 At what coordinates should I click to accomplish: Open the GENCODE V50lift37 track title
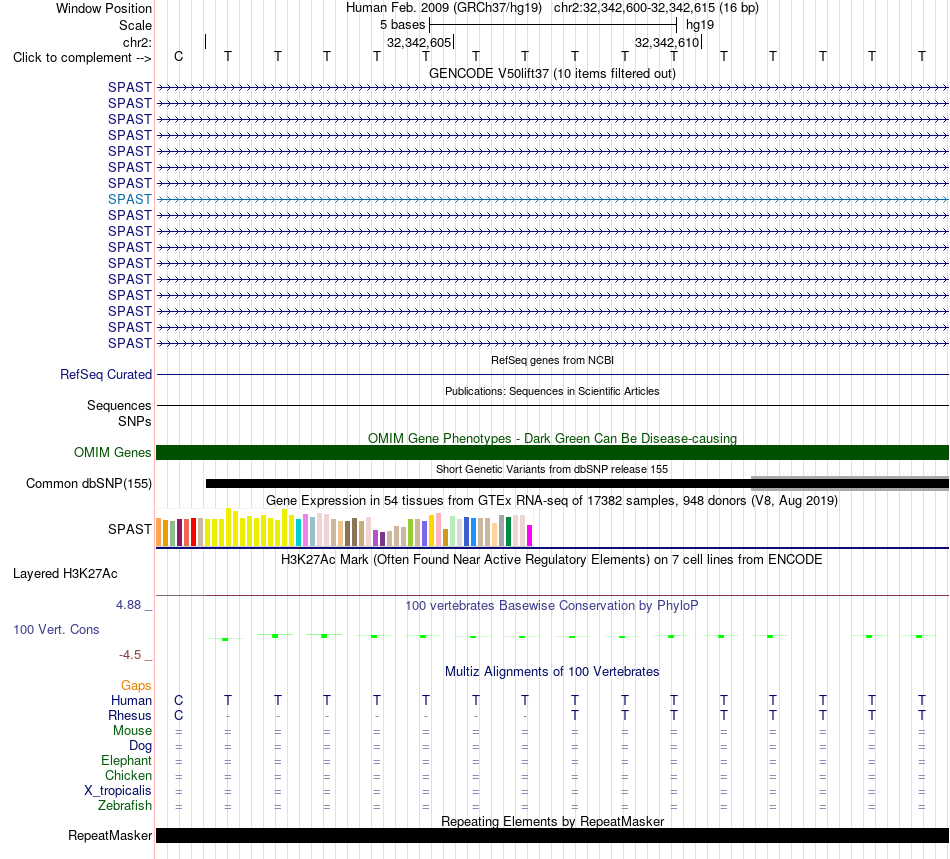[x=552, y=73]
